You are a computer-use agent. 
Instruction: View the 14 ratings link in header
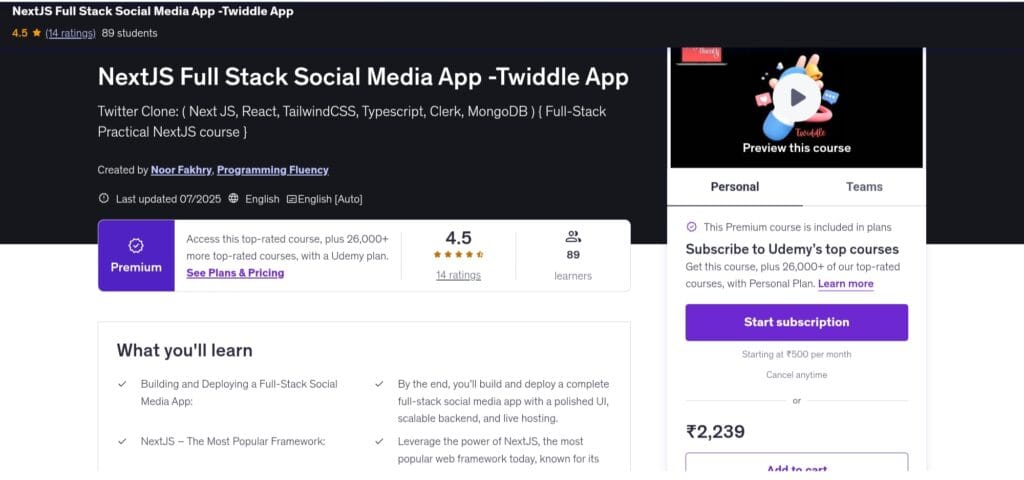pos(71,33)
